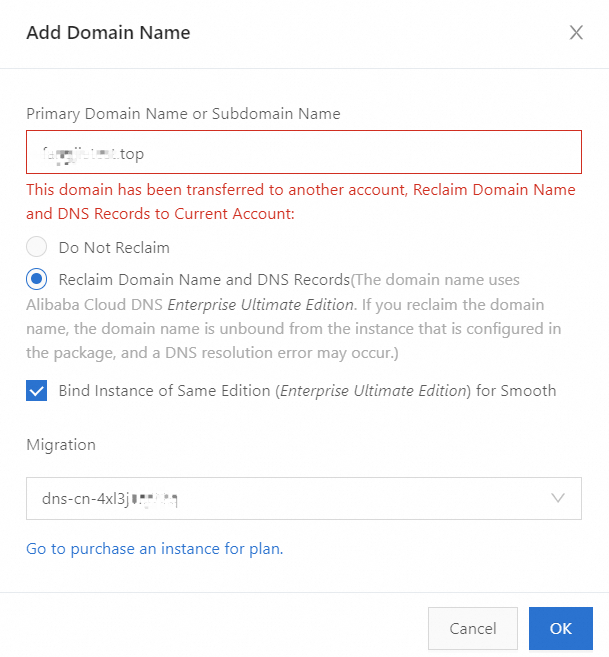The width and height of the screenshot is (609, 657).
Task: Choose the Reclaim Domain Name and DNS Records radio
Action: [x=37, y=279]
